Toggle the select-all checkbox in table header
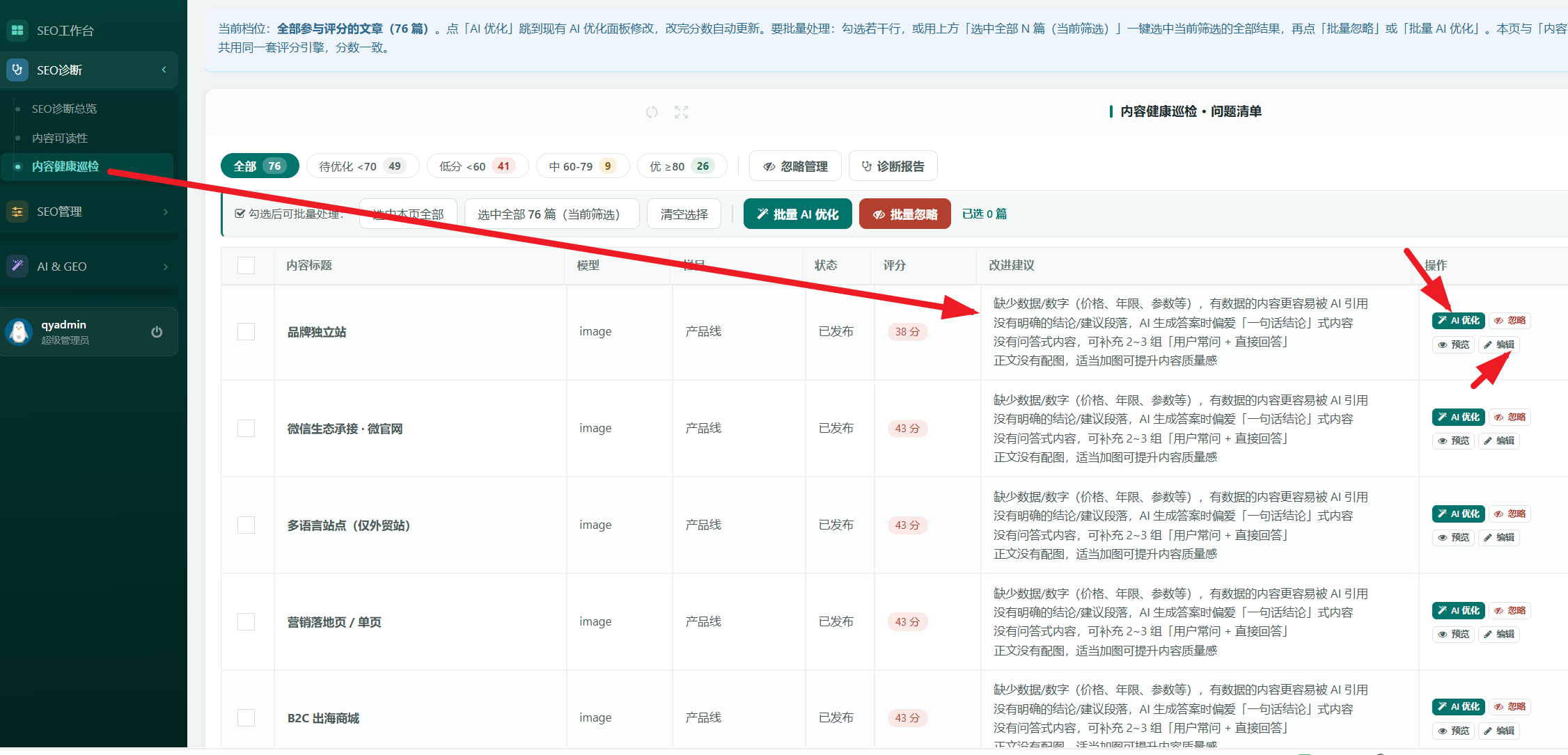Screen dimensions: 1568x755 click(246, 265)
